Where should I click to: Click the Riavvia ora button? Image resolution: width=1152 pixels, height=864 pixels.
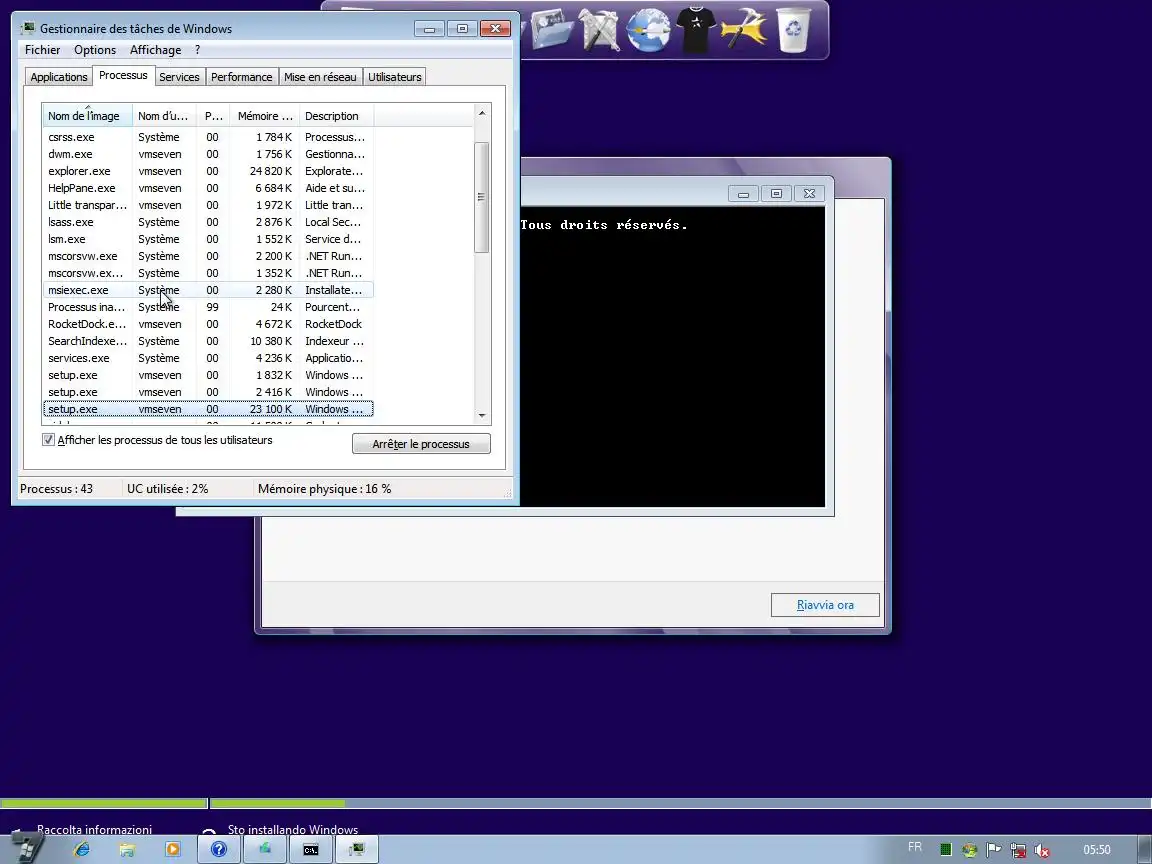point(825,605)
